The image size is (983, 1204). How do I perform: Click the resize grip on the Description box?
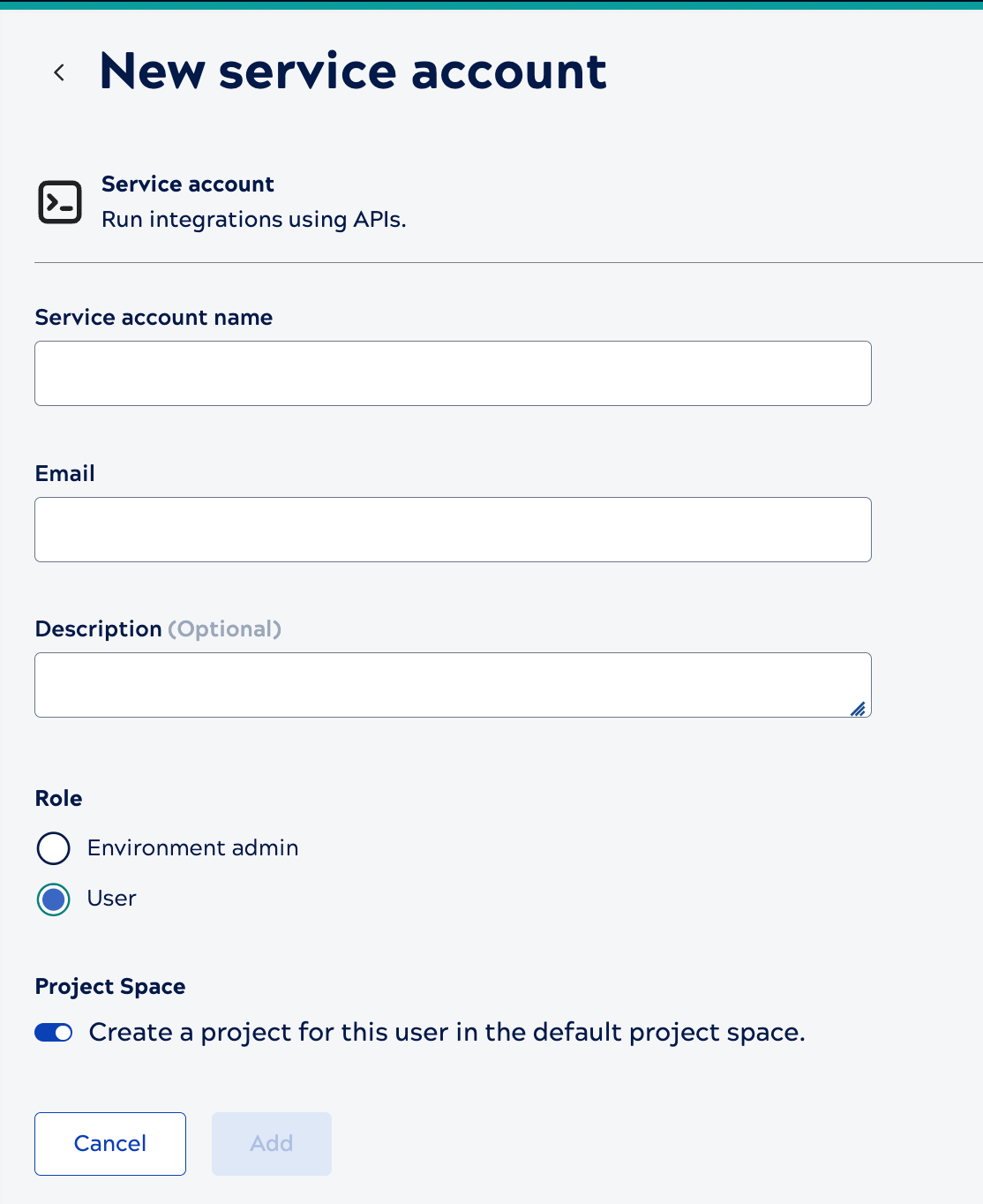tap(858, 710)
